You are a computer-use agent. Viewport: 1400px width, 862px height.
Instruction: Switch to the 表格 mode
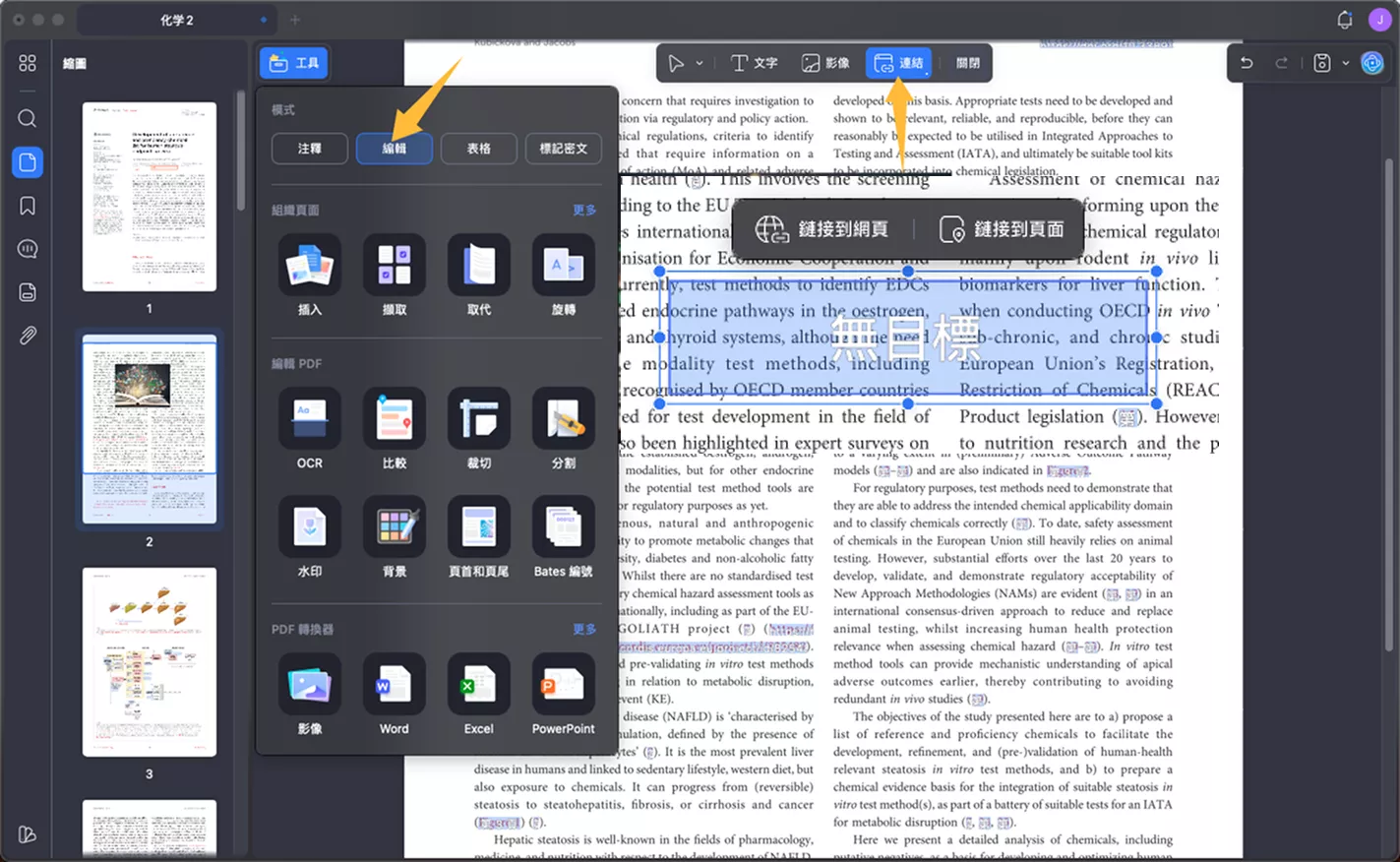[479, 149]
